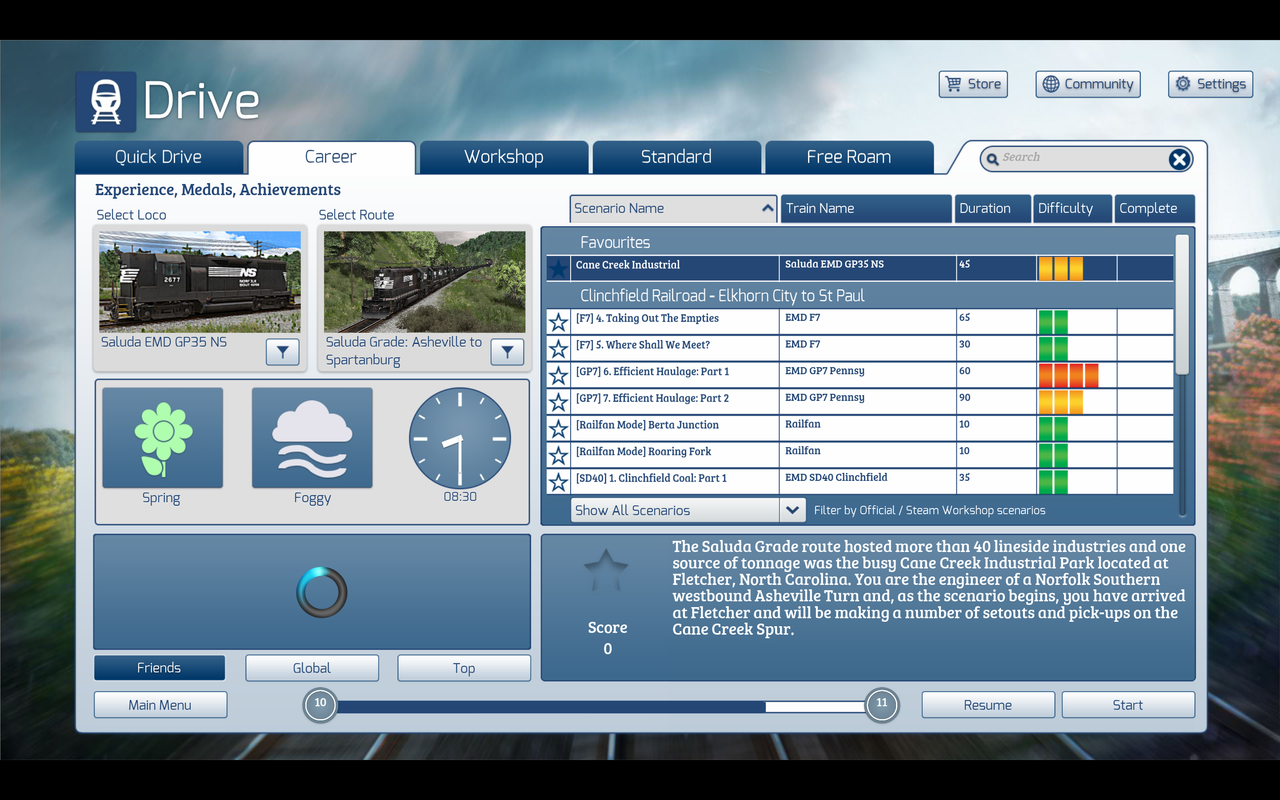Click the Foggy weather icon
1280x800 pixels.
click(x=312, y=438)
